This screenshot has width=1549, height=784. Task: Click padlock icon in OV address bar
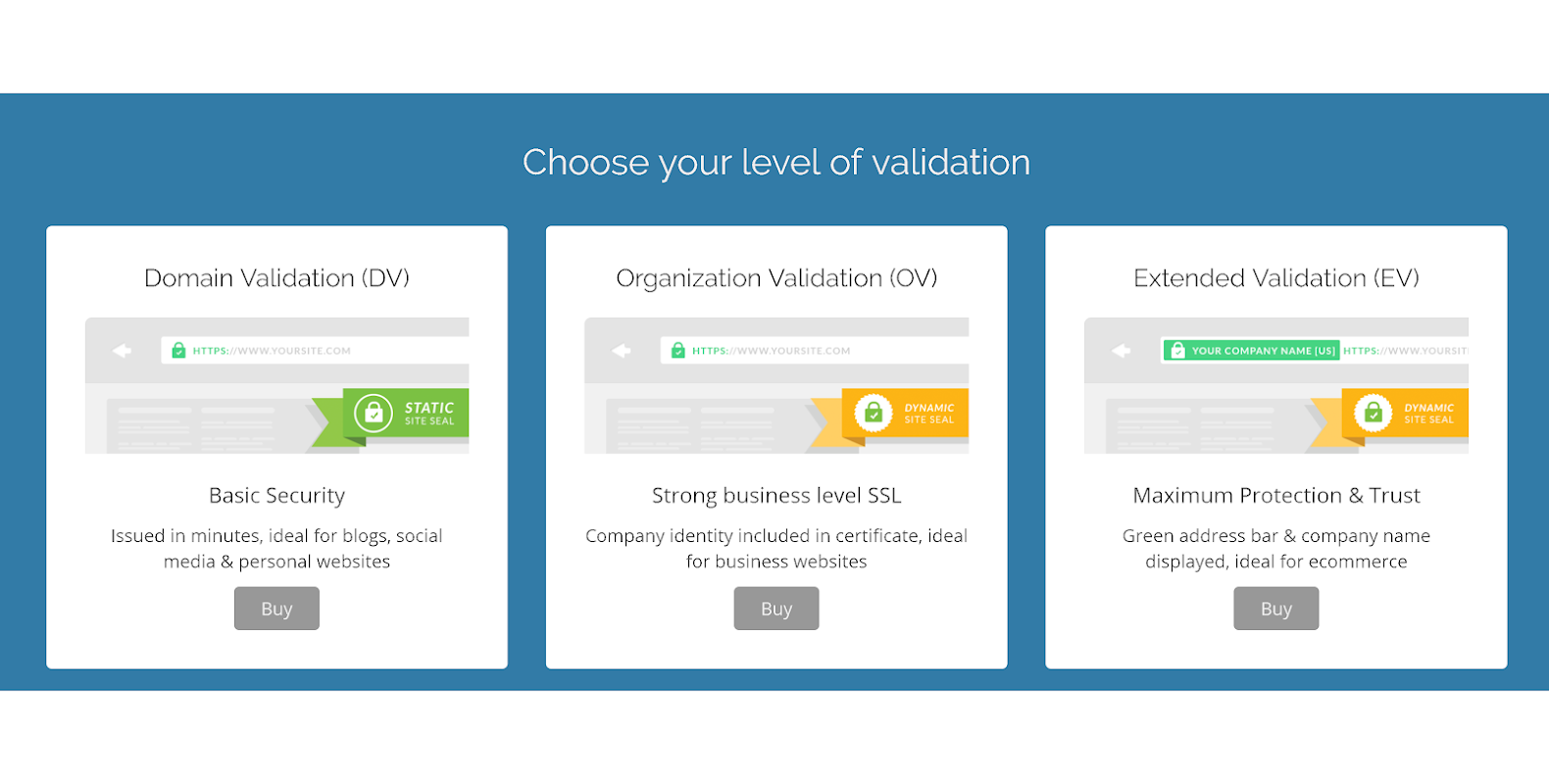coord(677,350)
